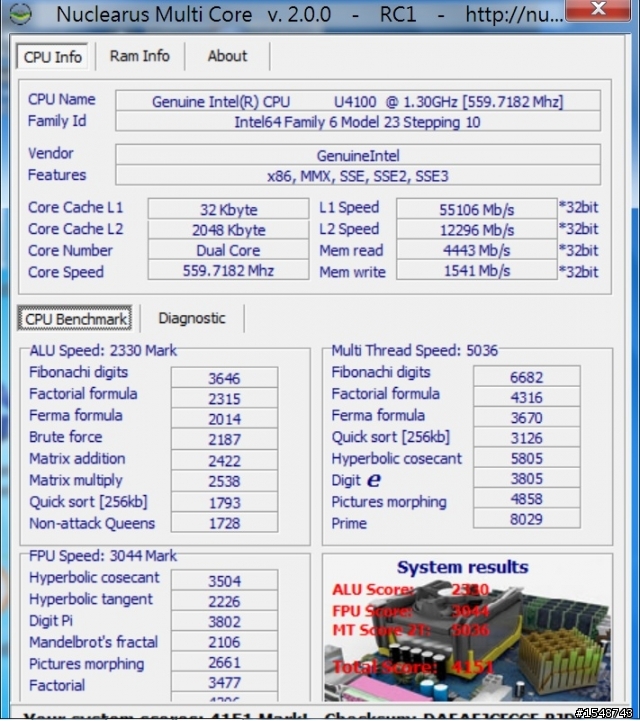Switch to the CPU Info tab
The image size is (640, 721).
click(52, 57)
